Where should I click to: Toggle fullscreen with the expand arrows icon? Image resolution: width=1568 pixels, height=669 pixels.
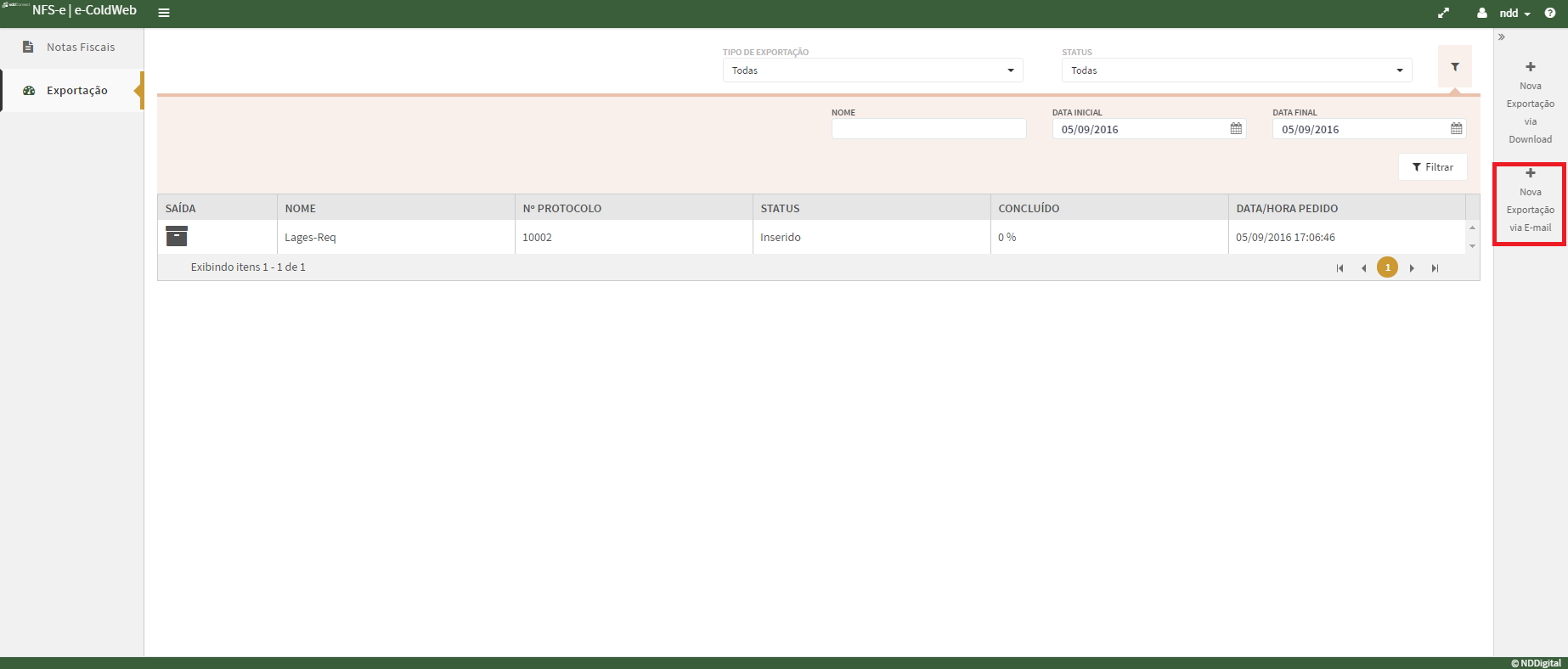[x=1443, y=13]
